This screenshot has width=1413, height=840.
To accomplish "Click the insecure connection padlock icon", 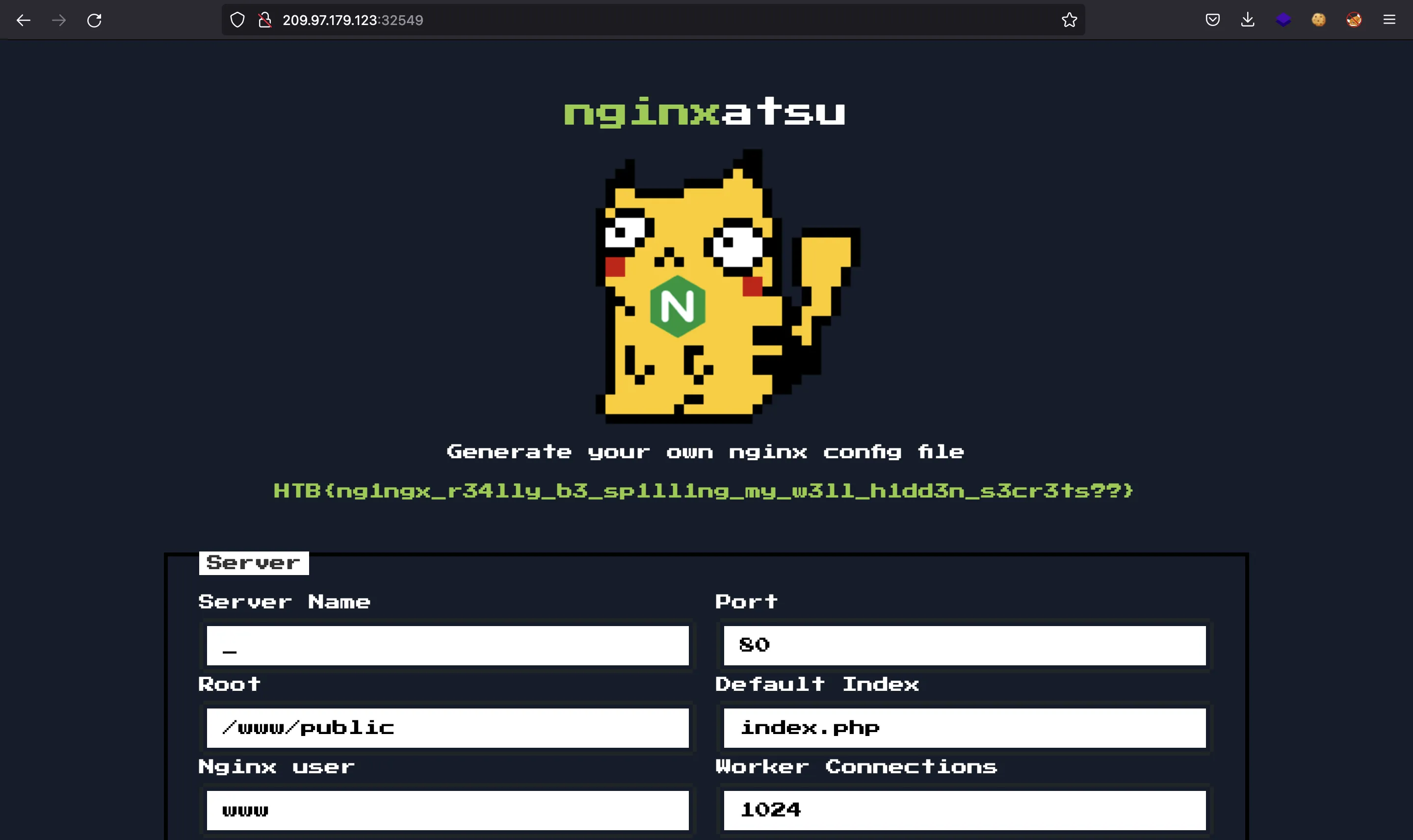I will [265, 21].
